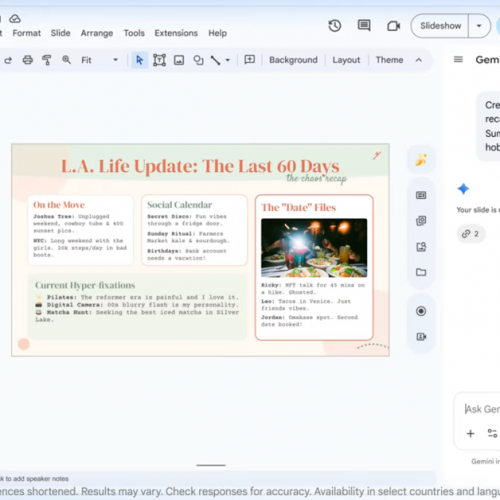Select the line drawing tool
Viewport: 500px width, 500px height.
(215, 60)
